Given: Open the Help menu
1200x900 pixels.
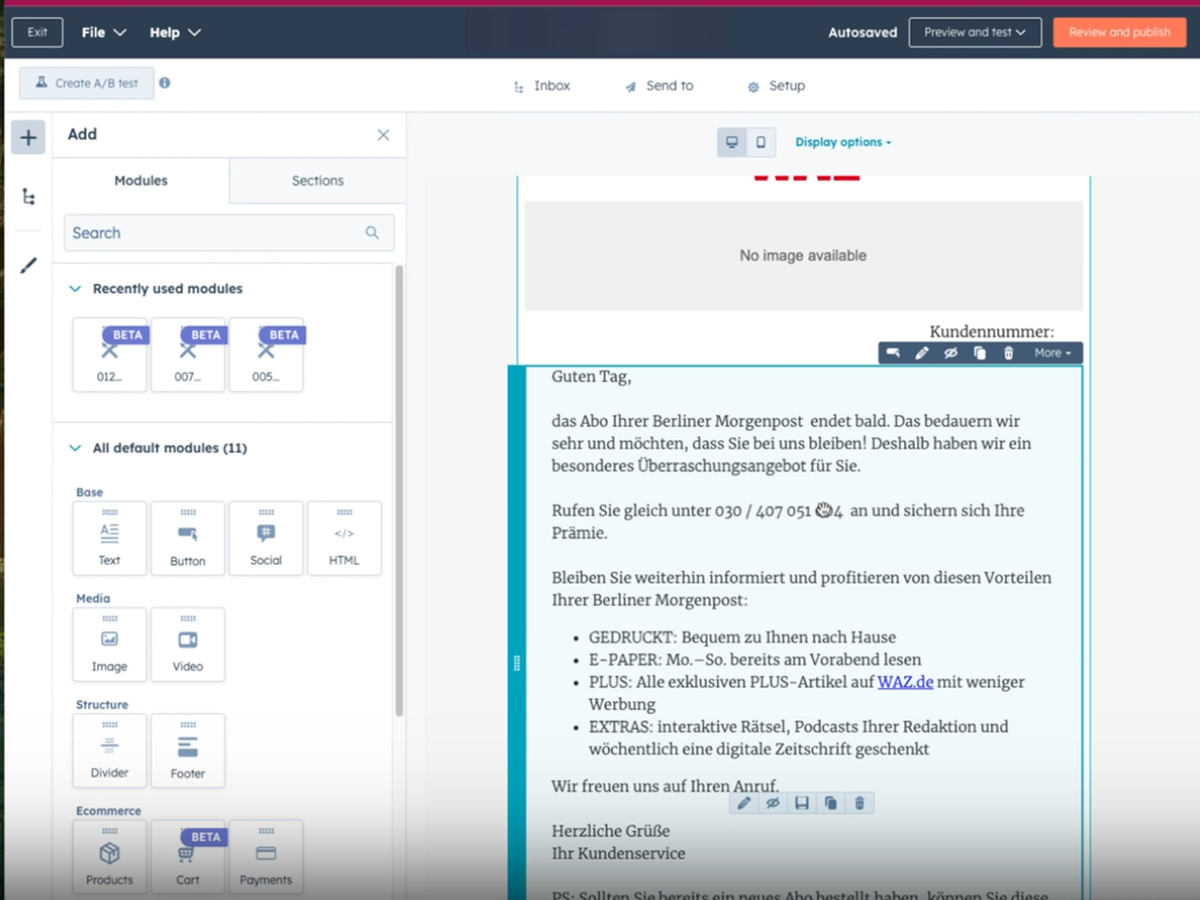Looking at the screenshot, I should pyautogui.click(x=175, y=32).
